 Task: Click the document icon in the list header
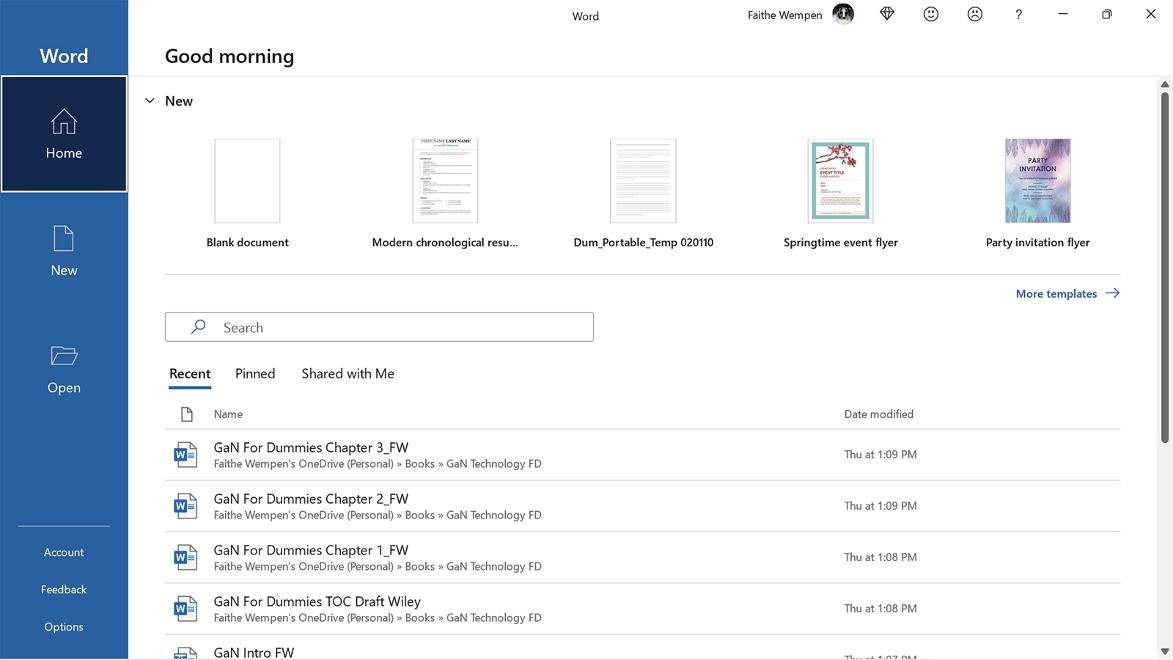[186, 414]
